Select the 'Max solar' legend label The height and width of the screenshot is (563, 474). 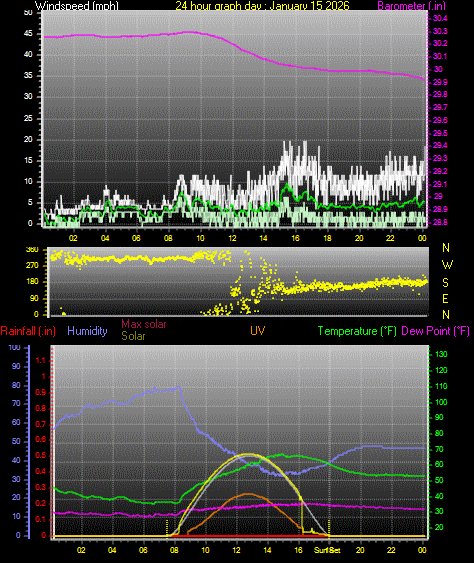pyautogui.click(x=144, y=324)
